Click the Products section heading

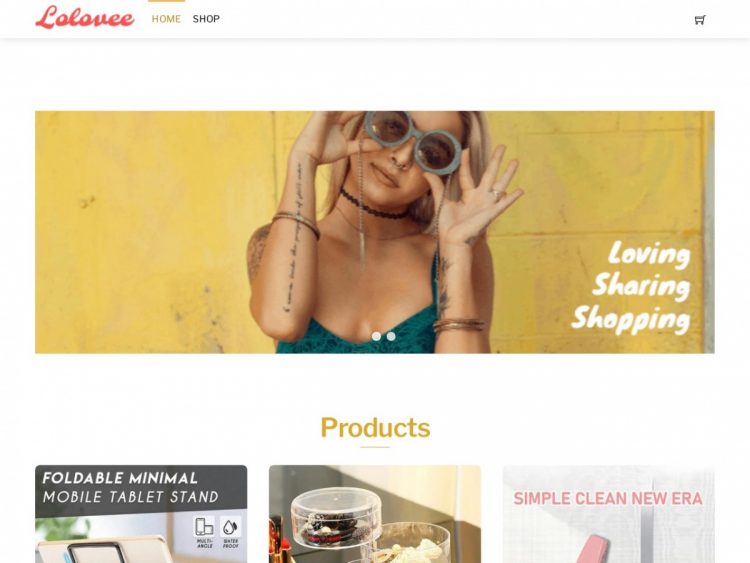pos(375,427)
